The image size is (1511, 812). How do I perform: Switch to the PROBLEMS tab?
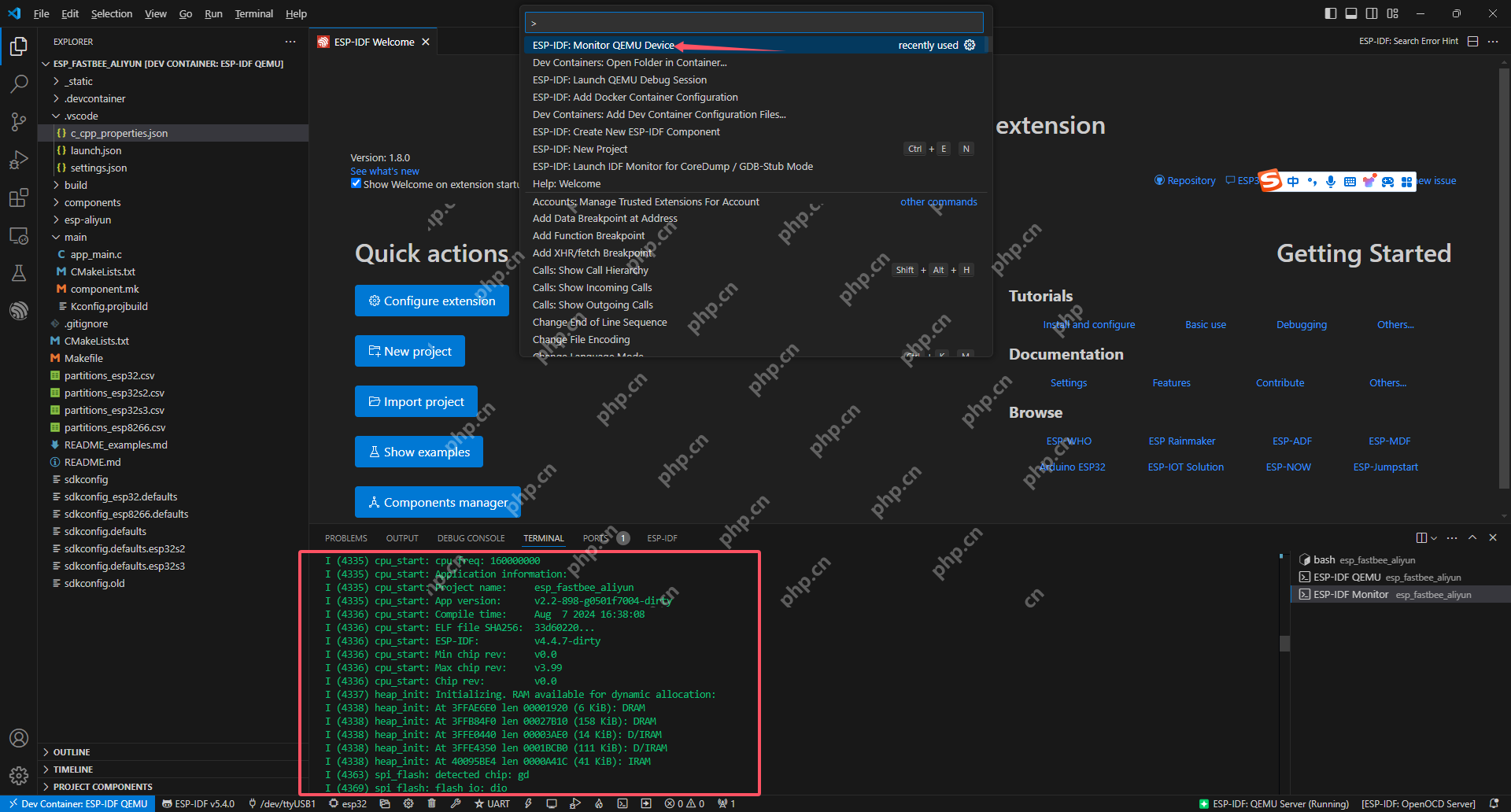[345, 538]
